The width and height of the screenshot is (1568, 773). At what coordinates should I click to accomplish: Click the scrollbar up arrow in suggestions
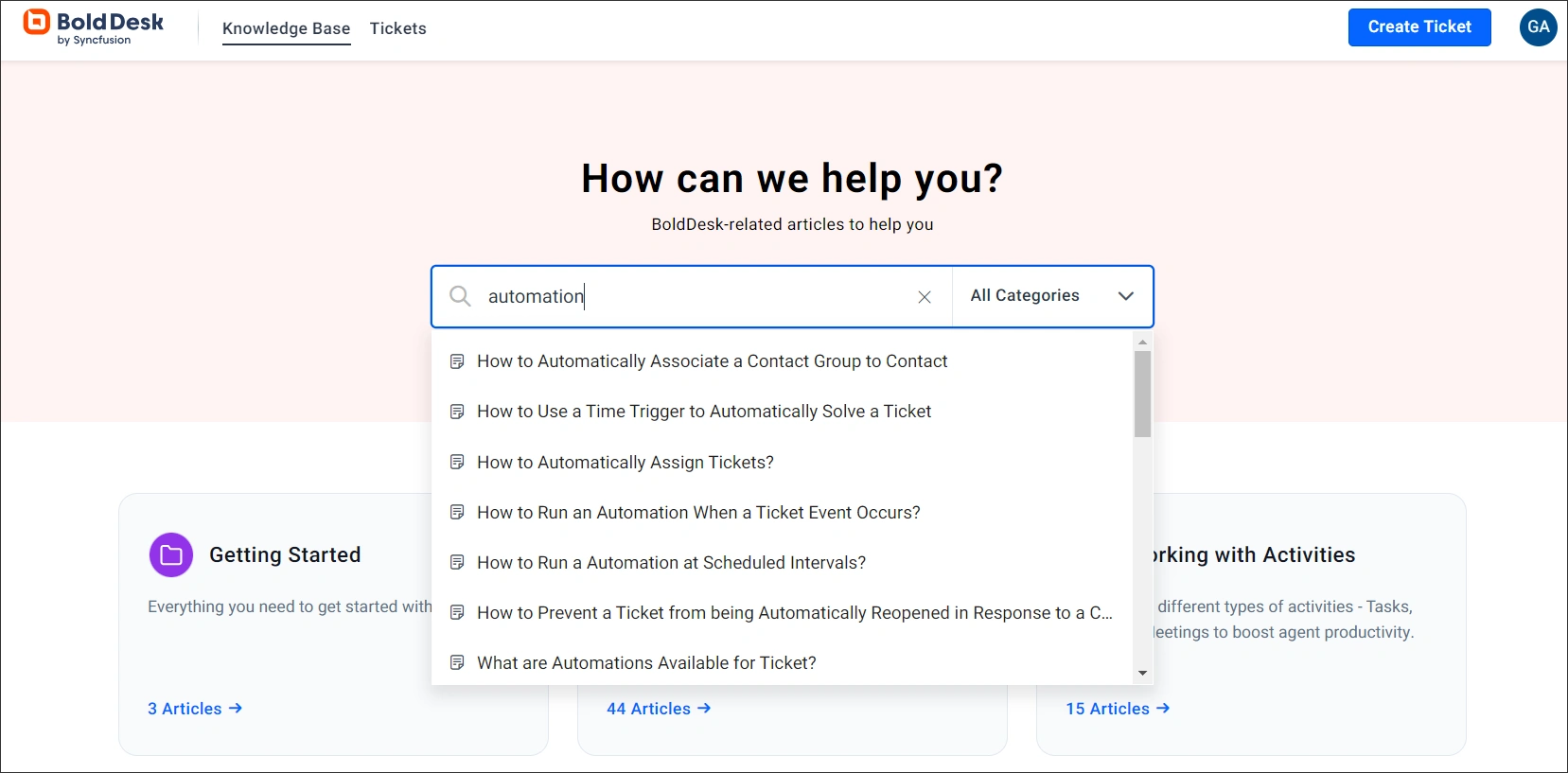1142,342
